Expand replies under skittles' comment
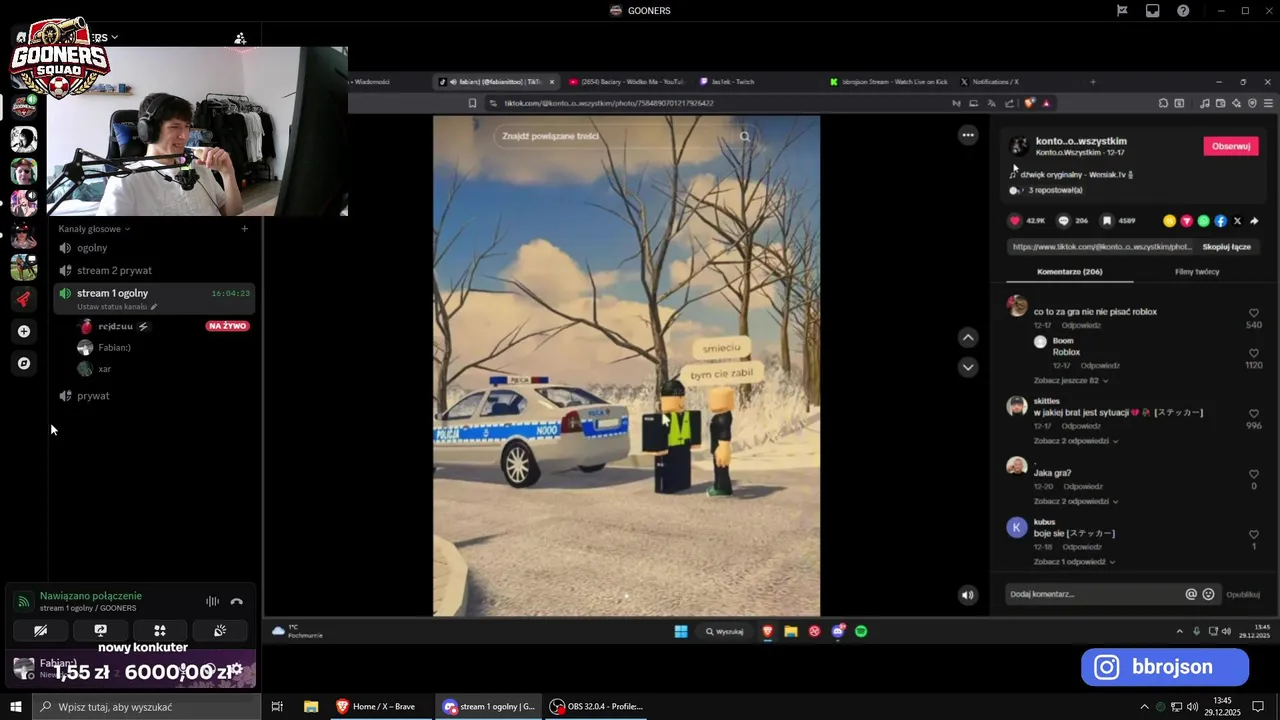The image size is (1280, 720). click(x=1076, y=441)
